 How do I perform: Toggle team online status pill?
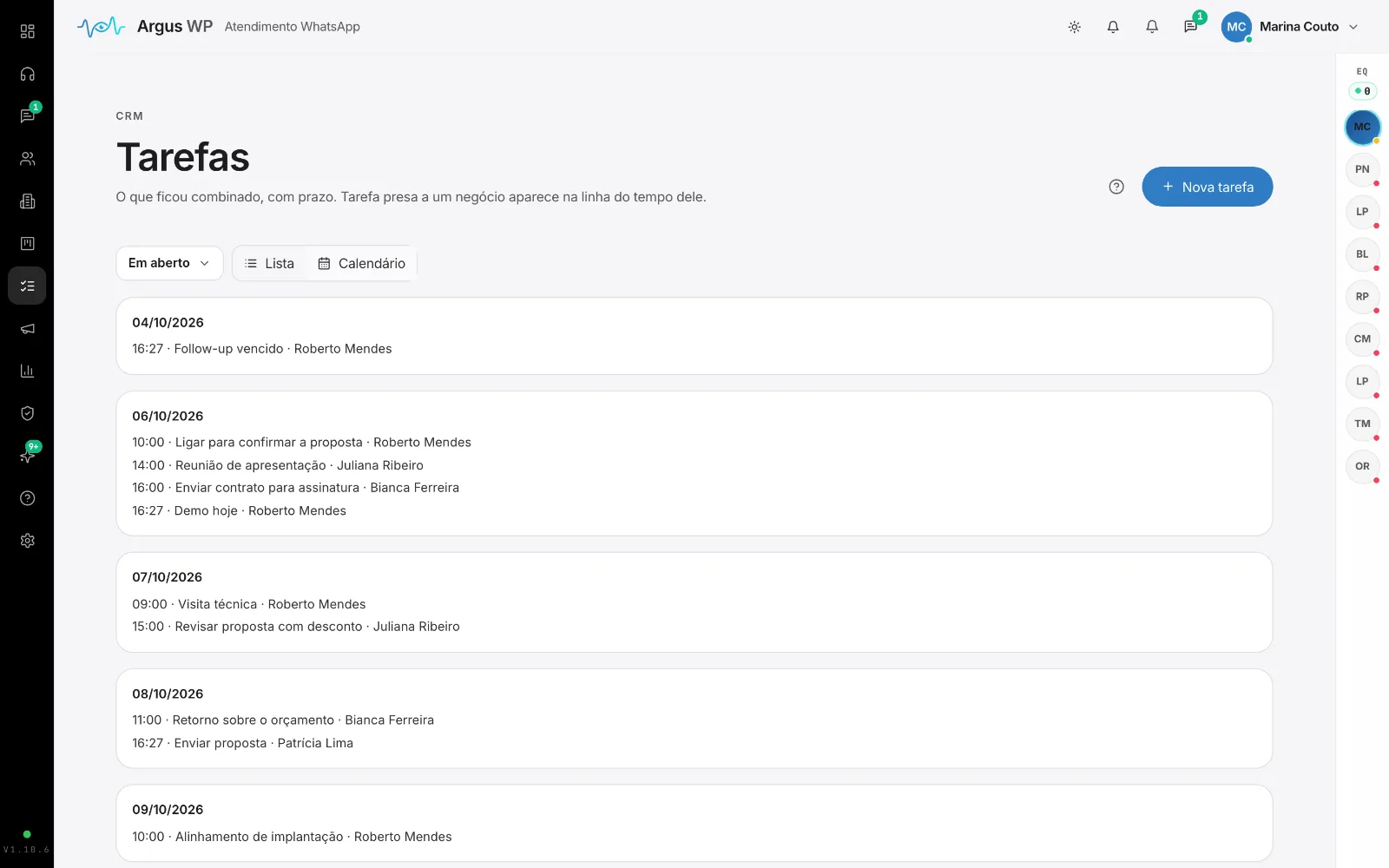coord(1362,90)
